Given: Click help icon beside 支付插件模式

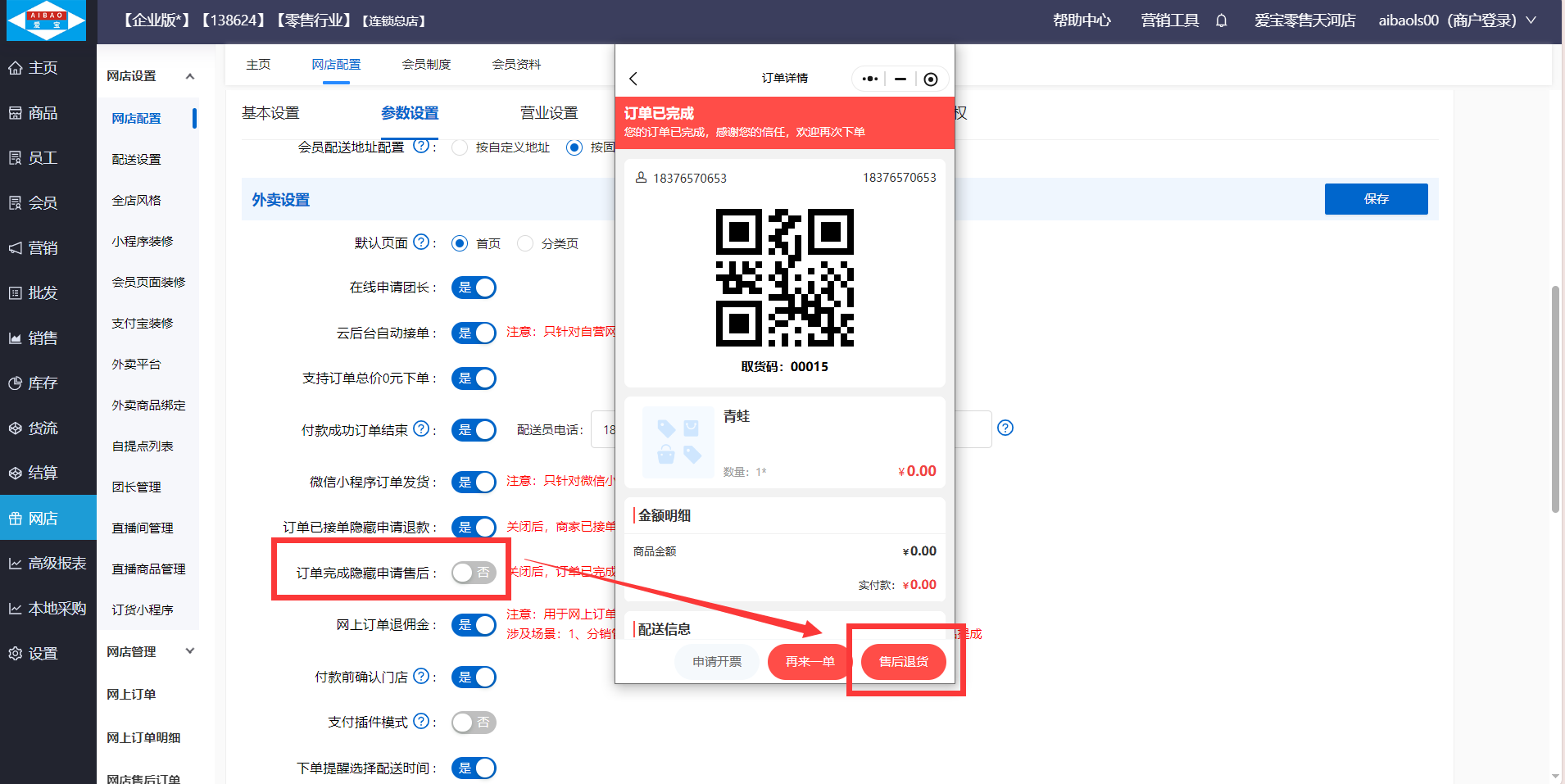Looking at the screenshot, I should pos(421,721).
